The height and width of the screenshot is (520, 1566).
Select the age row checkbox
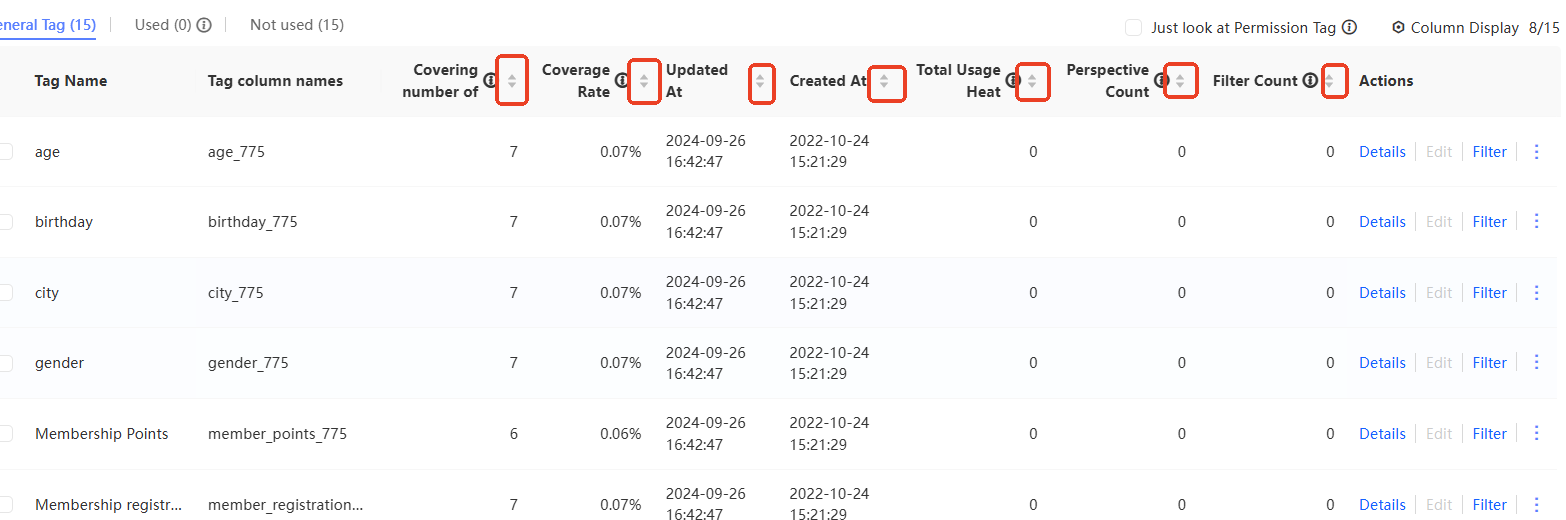pyautogui.click(x=5, y=152)
